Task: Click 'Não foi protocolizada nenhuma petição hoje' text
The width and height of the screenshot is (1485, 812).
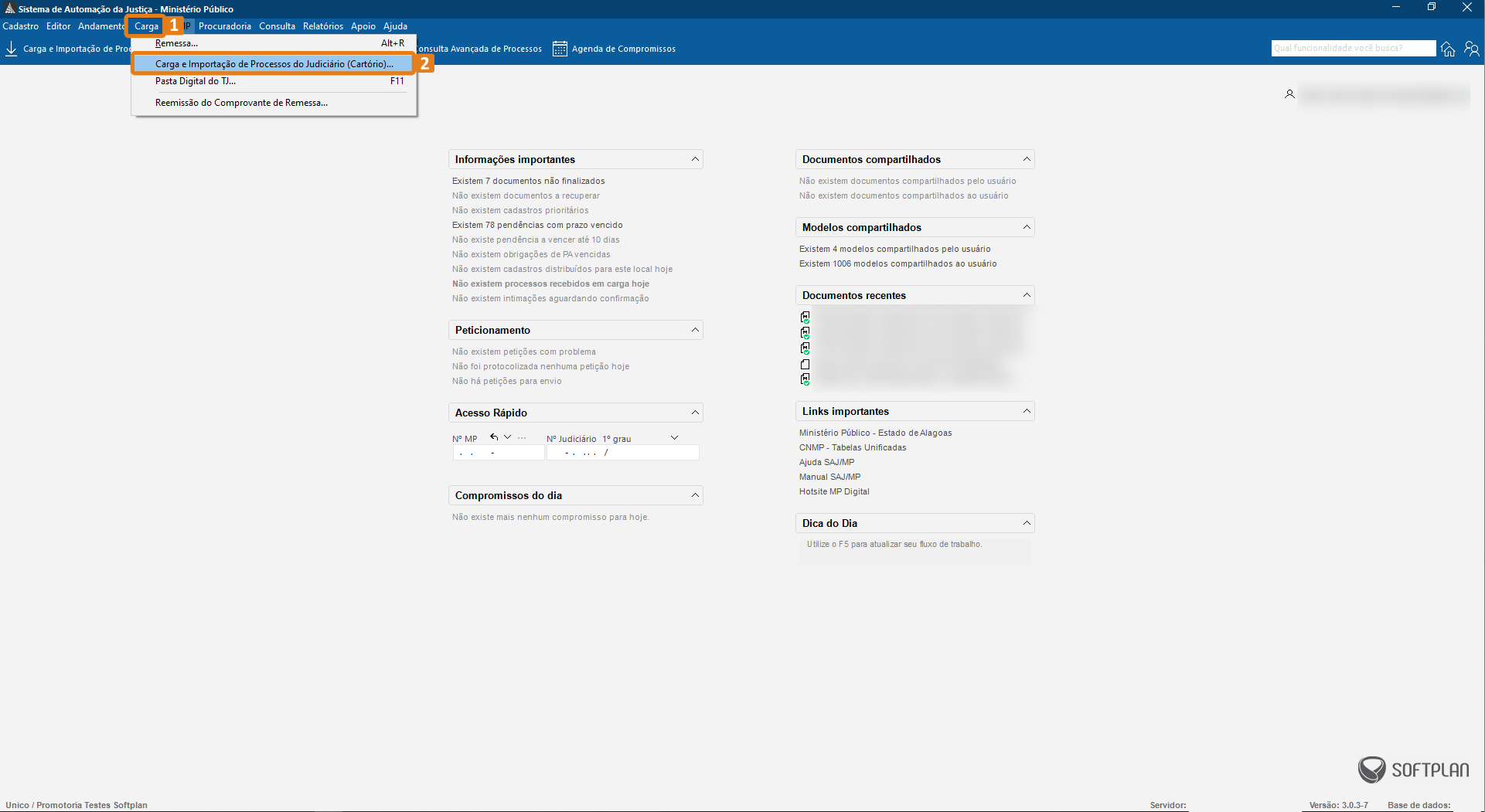Action: pyautogui.click(x=540, y=366)
